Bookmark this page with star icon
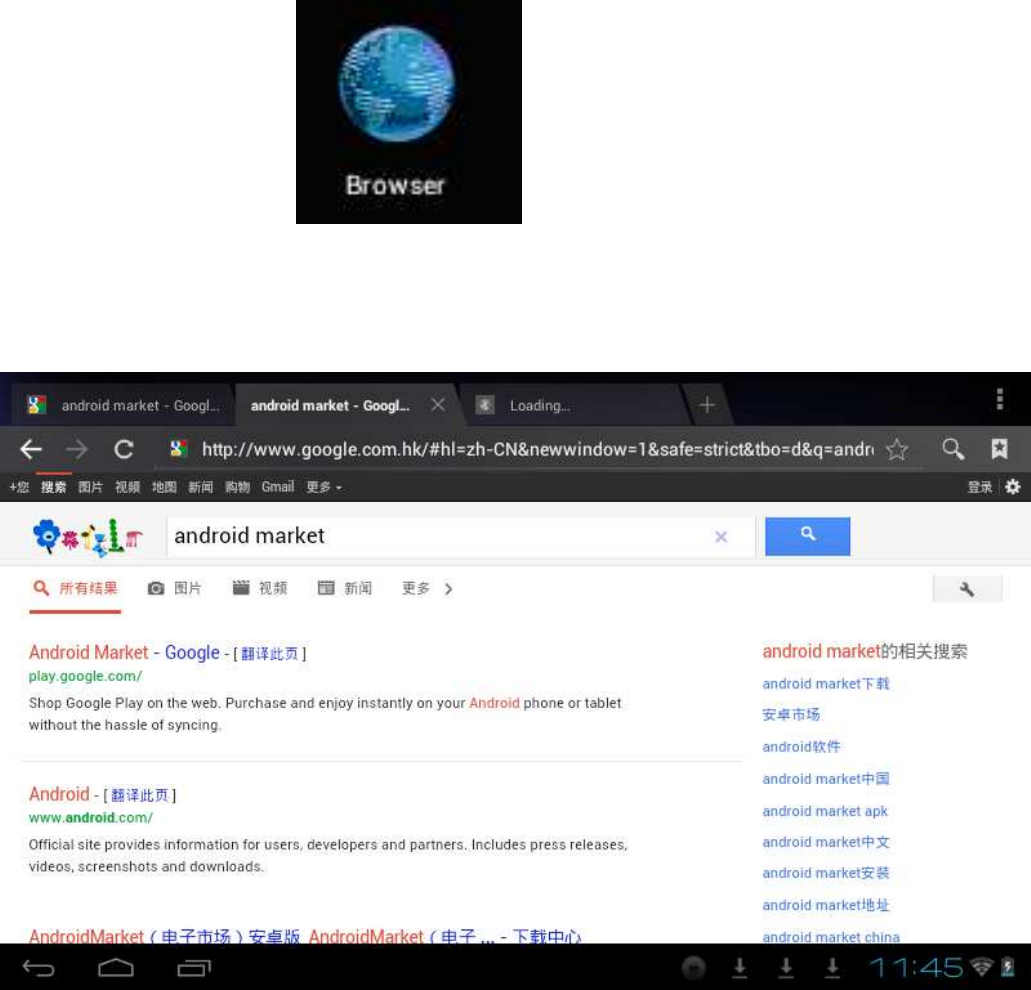1031x990 pixels. click(x=897, y=450)
